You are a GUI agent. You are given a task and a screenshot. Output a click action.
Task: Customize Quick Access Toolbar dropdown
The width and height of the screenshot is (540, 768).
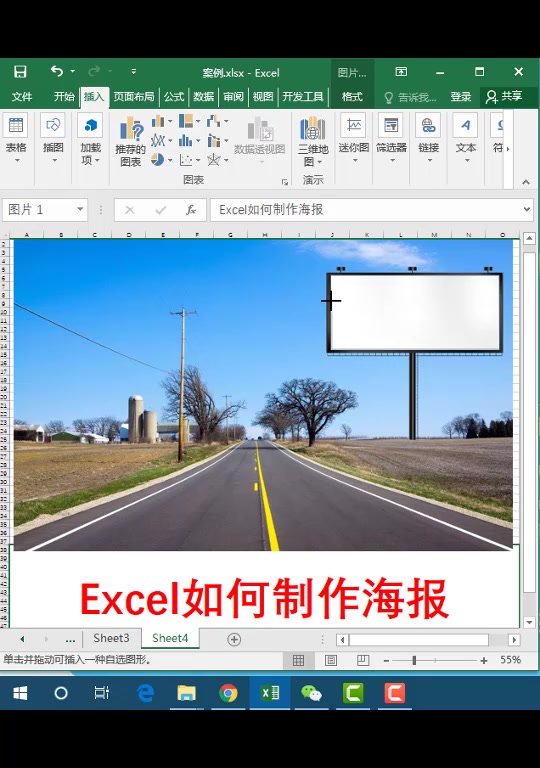point(134,72)
